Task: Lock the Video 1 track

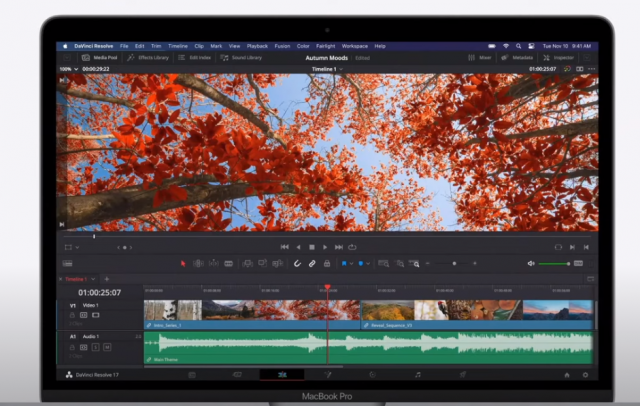Action: tap(72, 315)
